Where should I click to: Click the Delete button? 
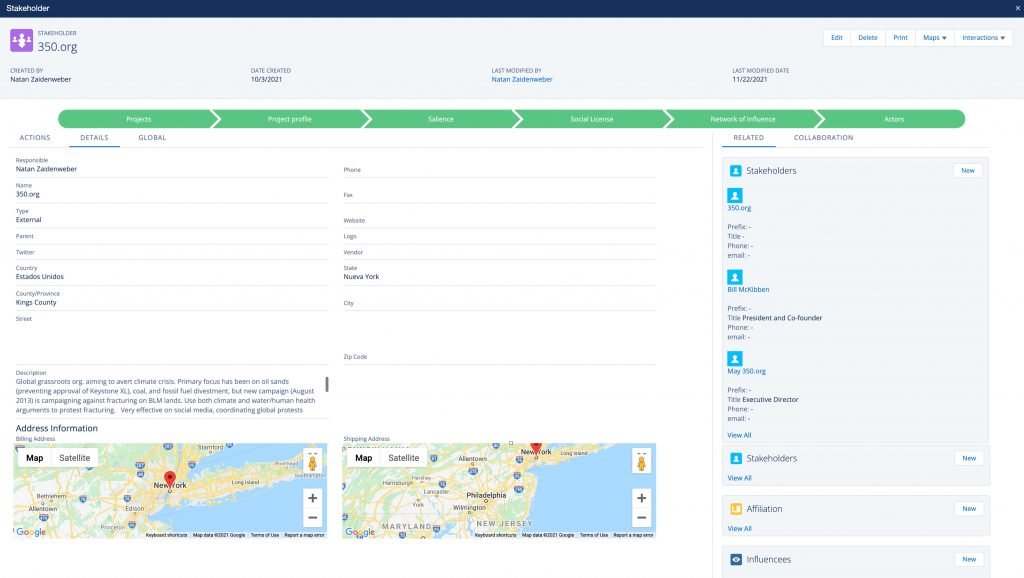867,38
